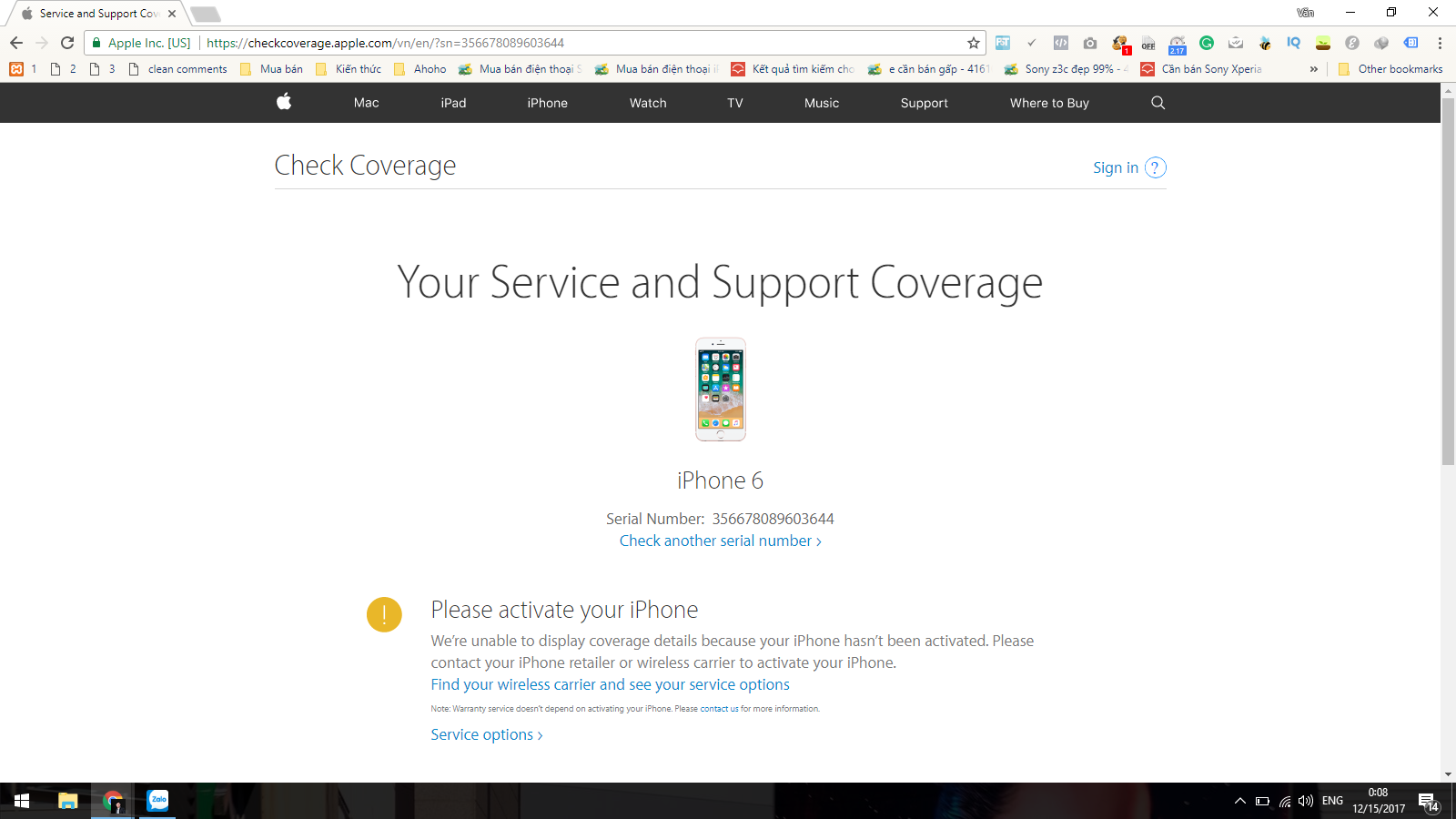Click Find your wireless carrier link
The width and height of the screenshot is (1456, 819).
610,684
